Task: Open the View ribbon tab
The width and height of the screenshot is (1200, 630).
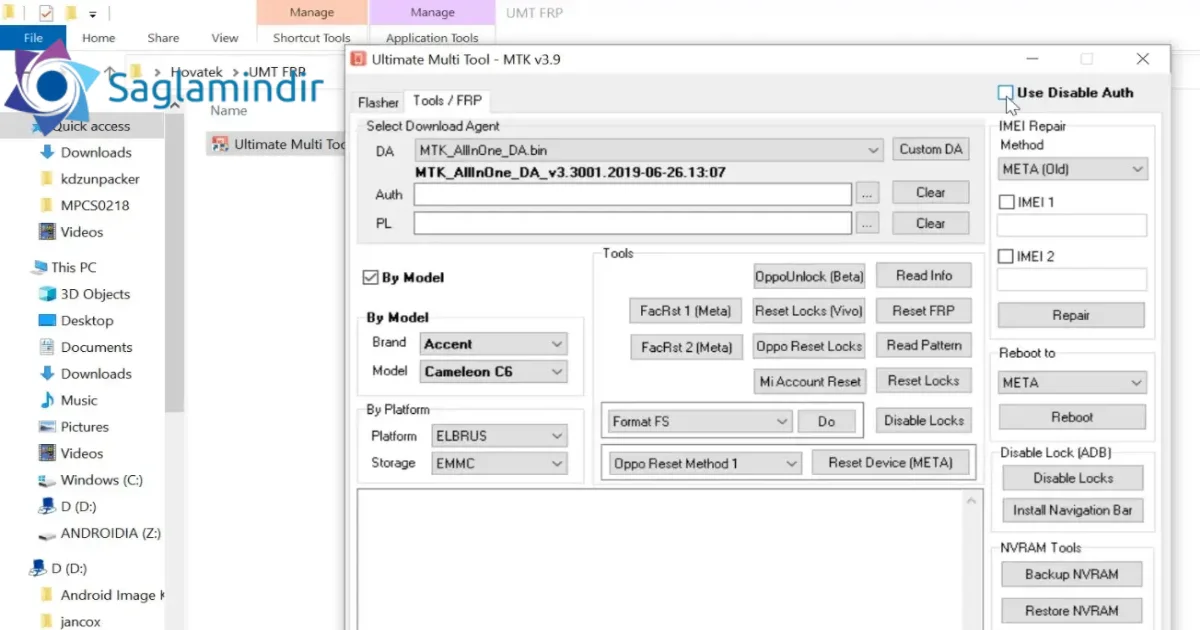Action: pos(225,38)
